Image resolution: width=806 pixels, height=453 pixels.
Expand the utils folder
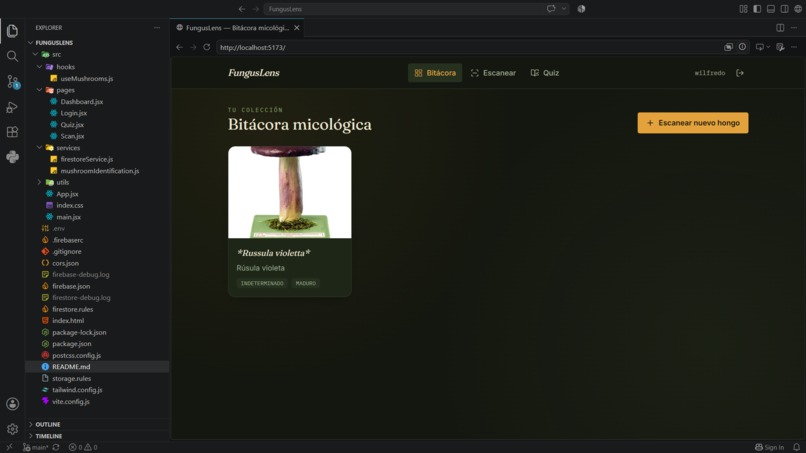(x=62, y=182)
